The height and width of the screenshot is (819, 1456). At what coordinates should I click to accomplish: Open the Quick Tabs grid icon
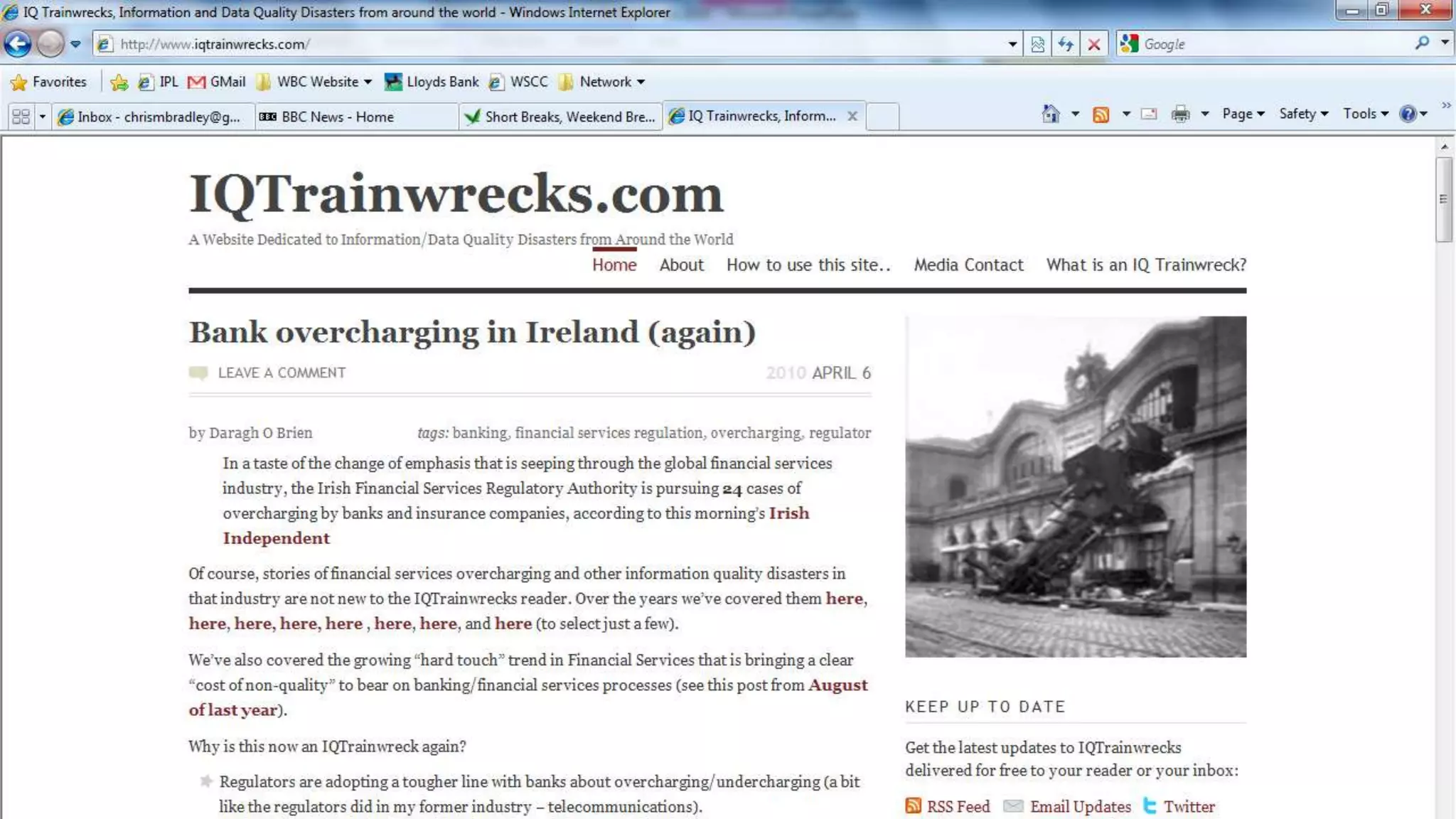pos(21,117)
